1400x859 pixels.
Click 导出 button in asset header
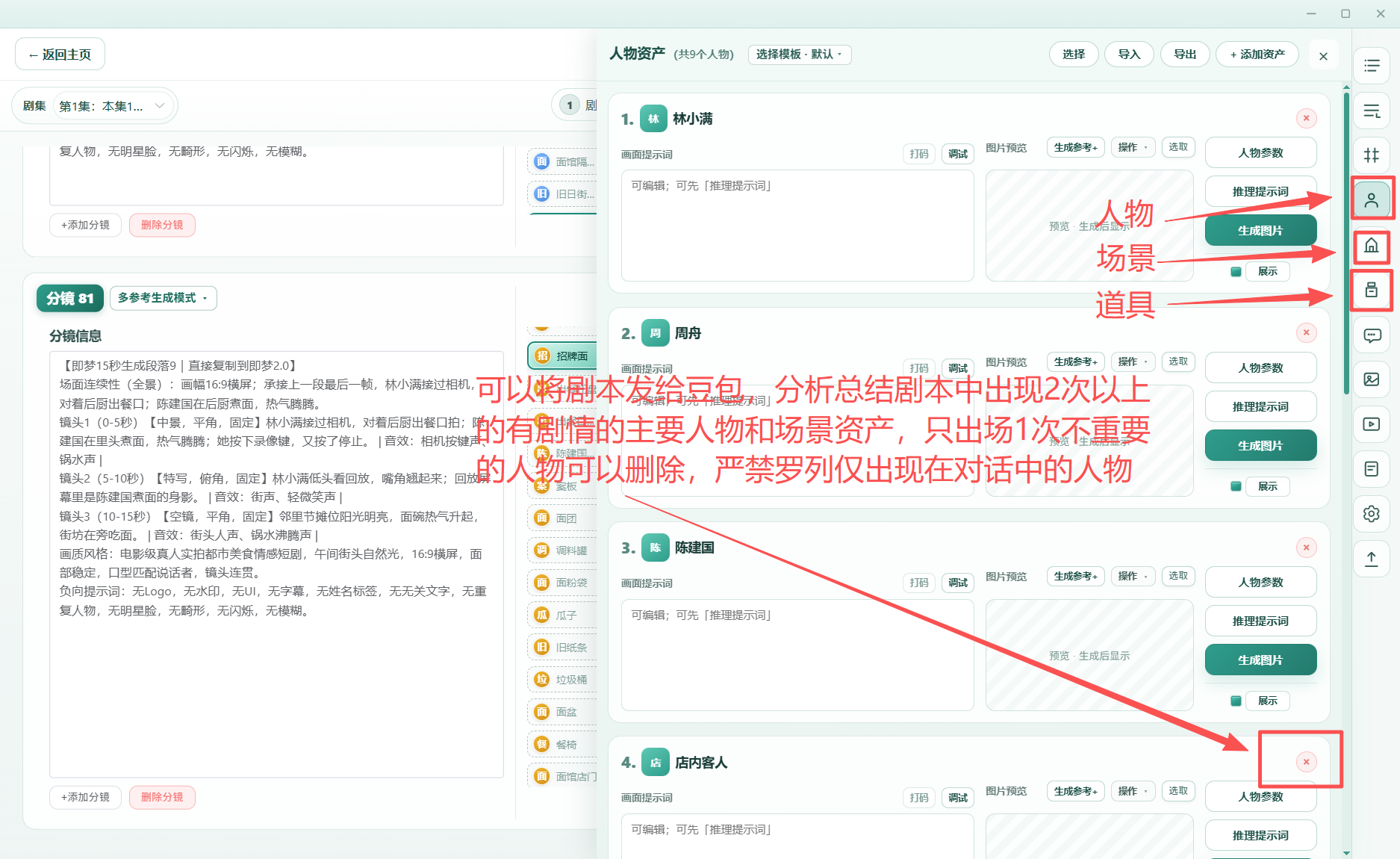1185,55
